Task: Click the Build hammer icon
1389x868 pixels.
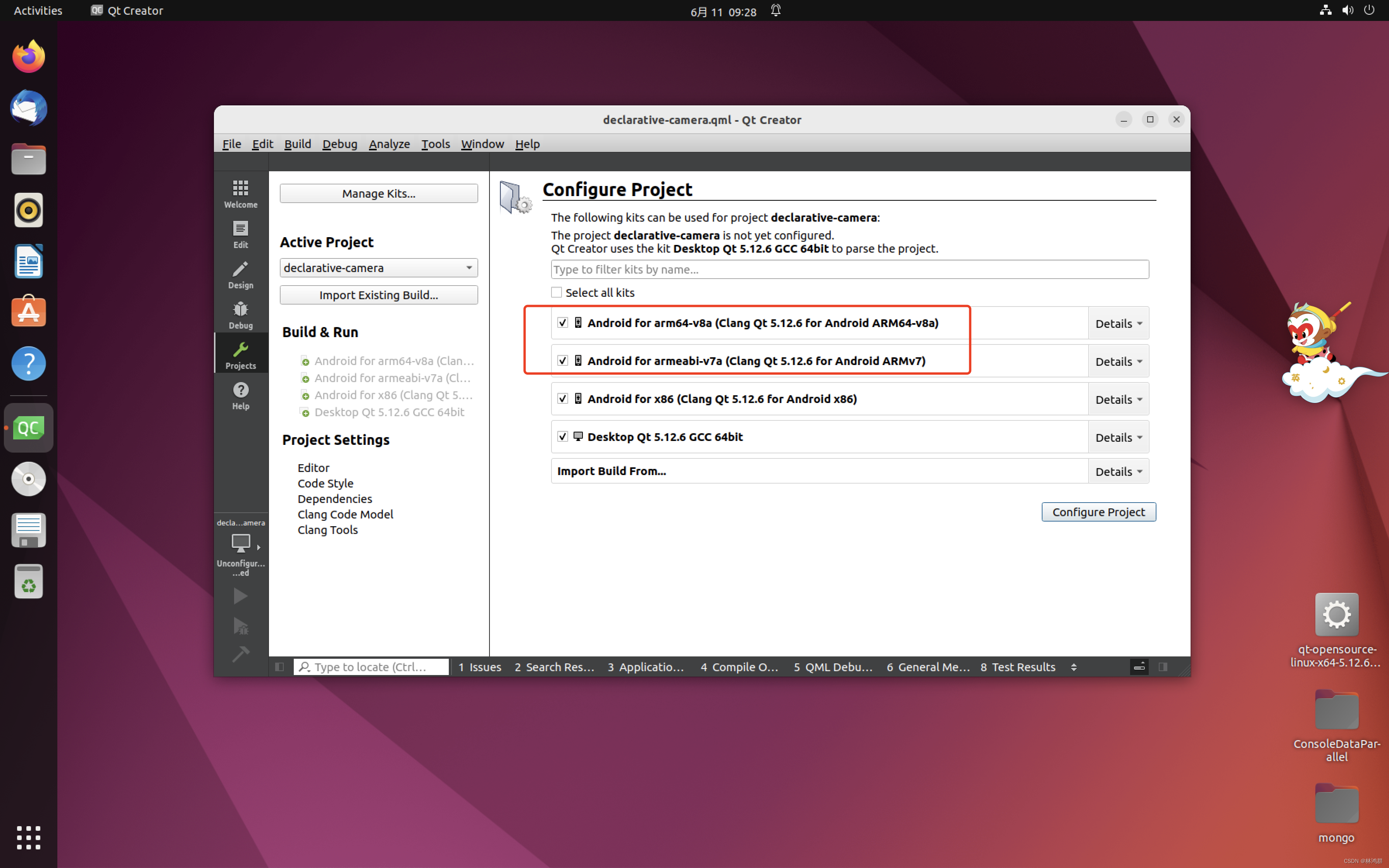Action: [241, 654]
